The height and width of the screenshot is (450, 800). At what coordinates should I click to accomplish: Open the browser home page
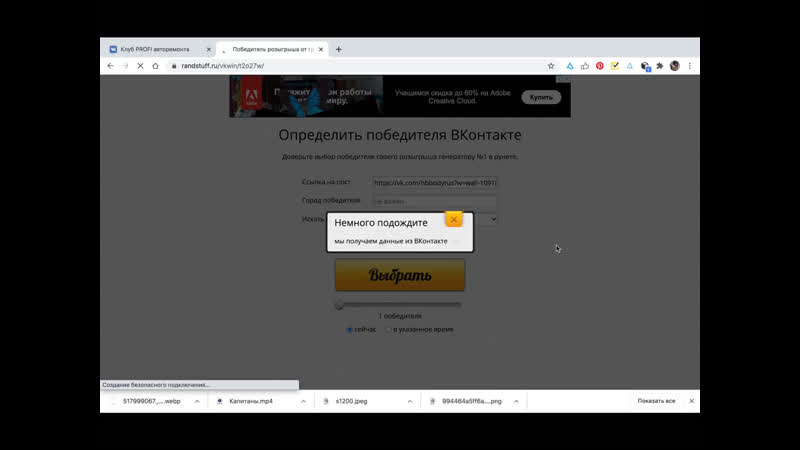coord(155,66)
